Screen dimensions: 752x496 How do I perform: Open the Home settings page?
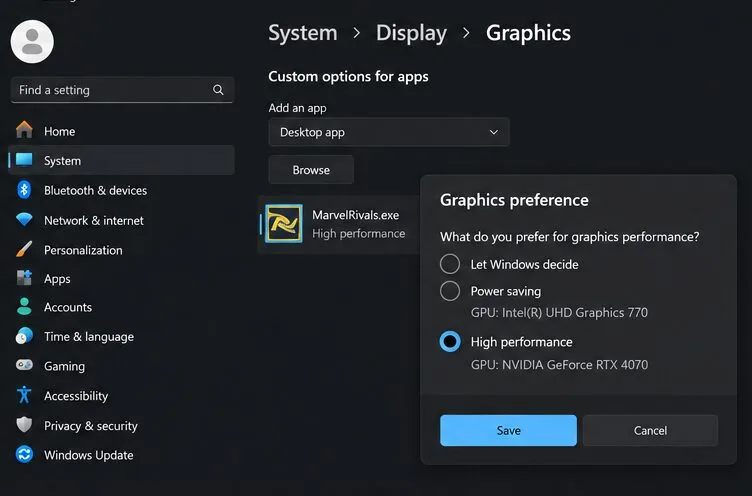tap(122, 131)
